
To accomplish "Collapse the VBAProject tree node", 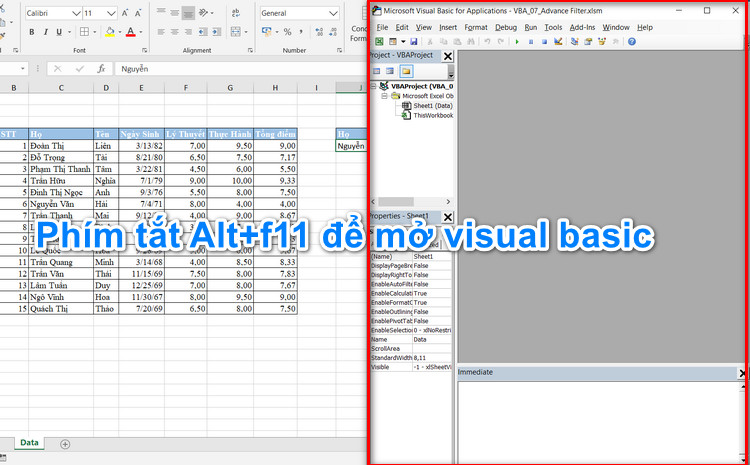I will [x=374, y=86].
